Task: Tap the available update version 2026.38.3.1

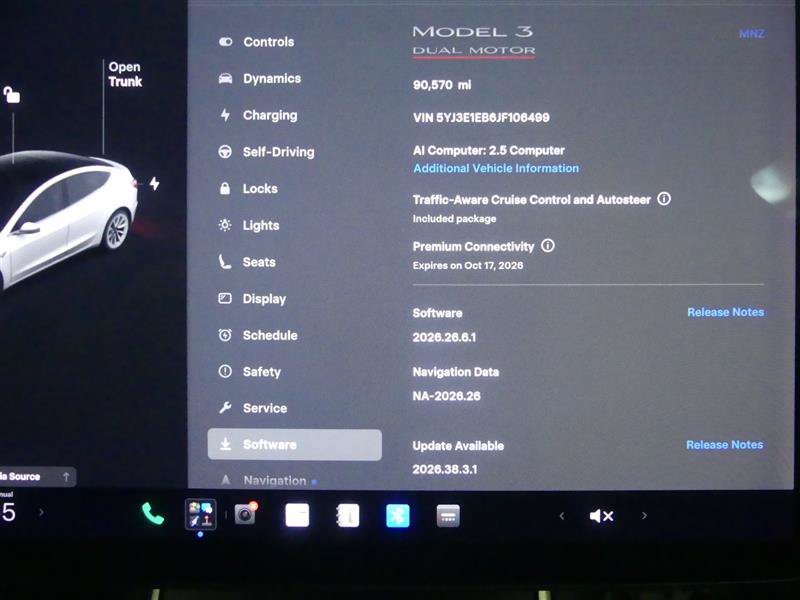Action: coord(445,469)
